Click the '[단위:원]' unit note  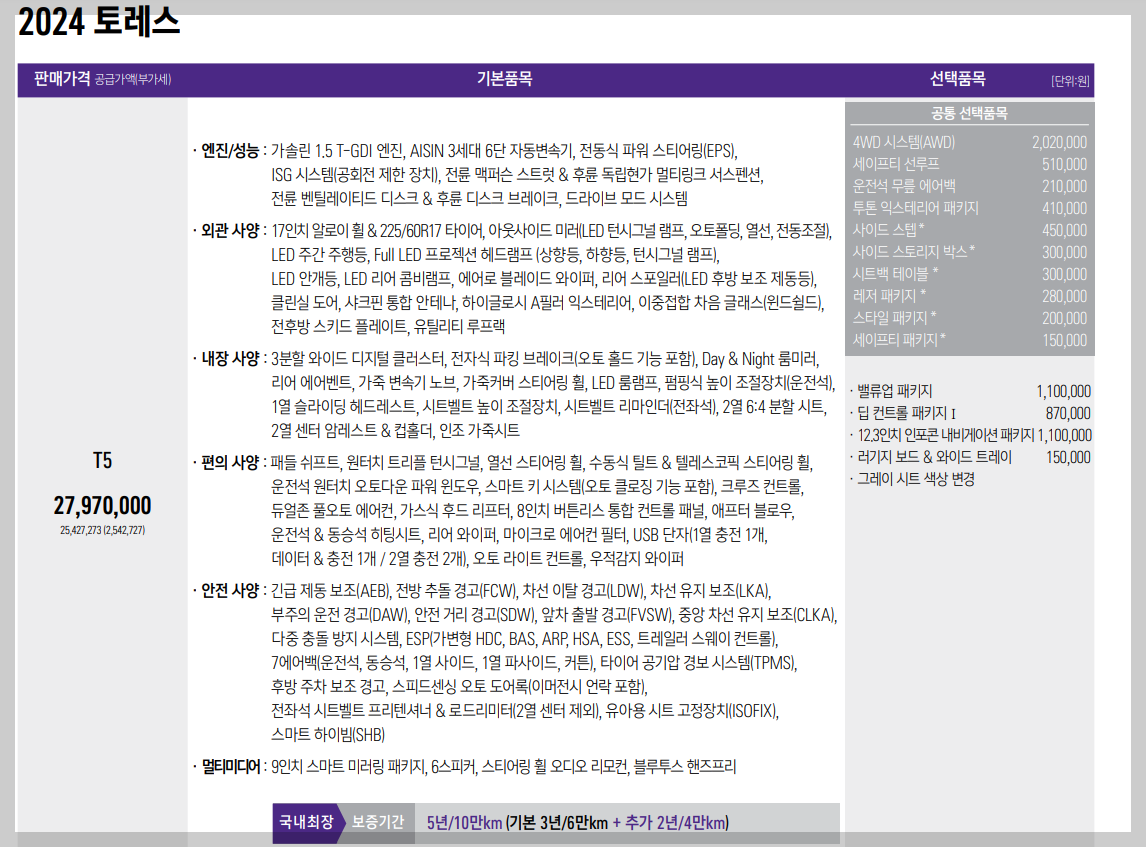pyautogui.click(x=1070, y=80)
